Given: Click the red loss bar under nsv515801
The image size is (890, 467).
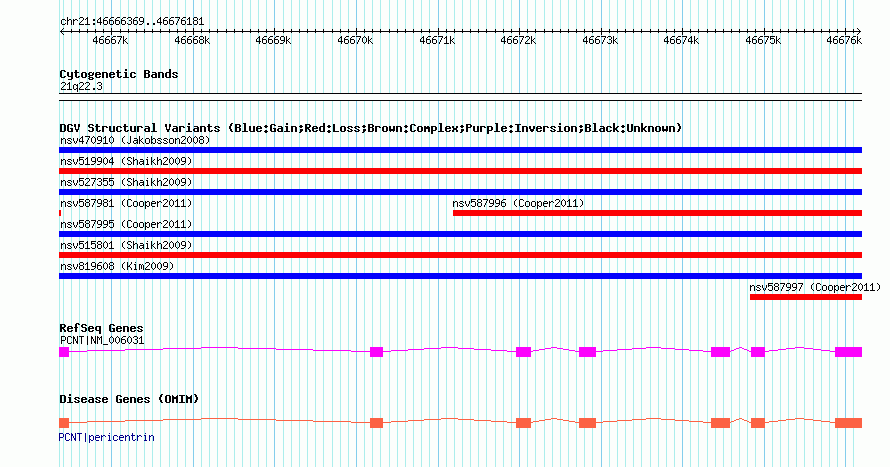Looking at the screenshot, I should [x=460, y=255].
